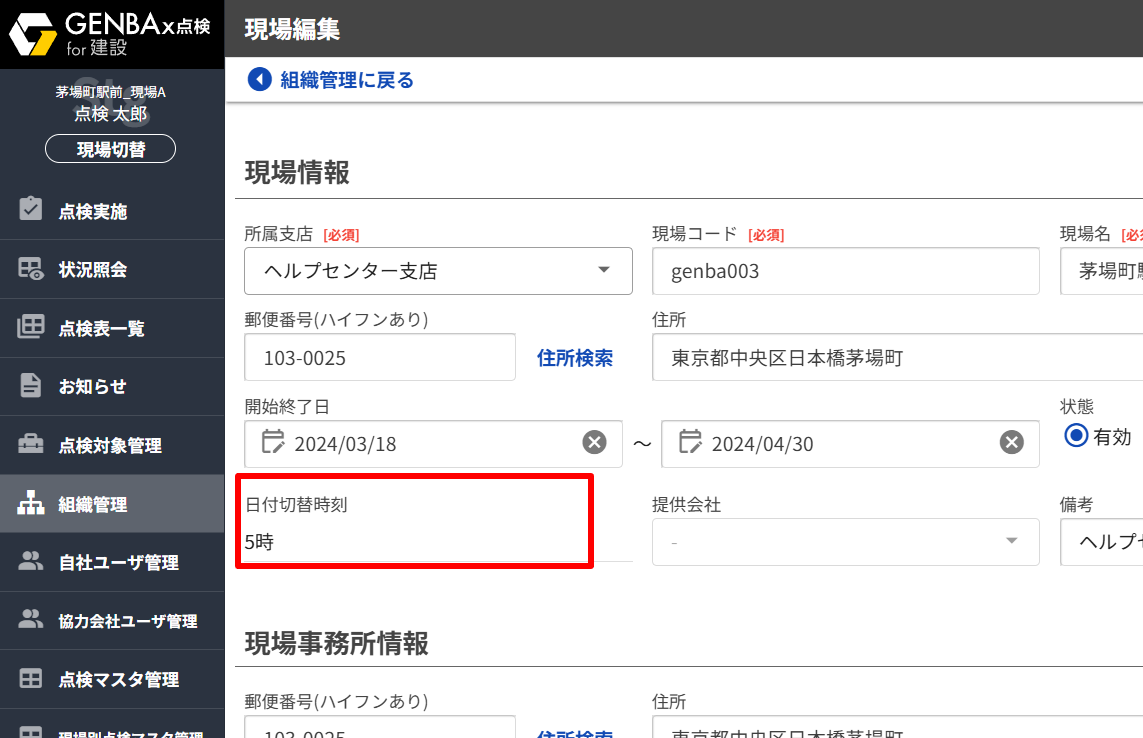
Task: Click the 現場切替 button
Action: [111, 149]
